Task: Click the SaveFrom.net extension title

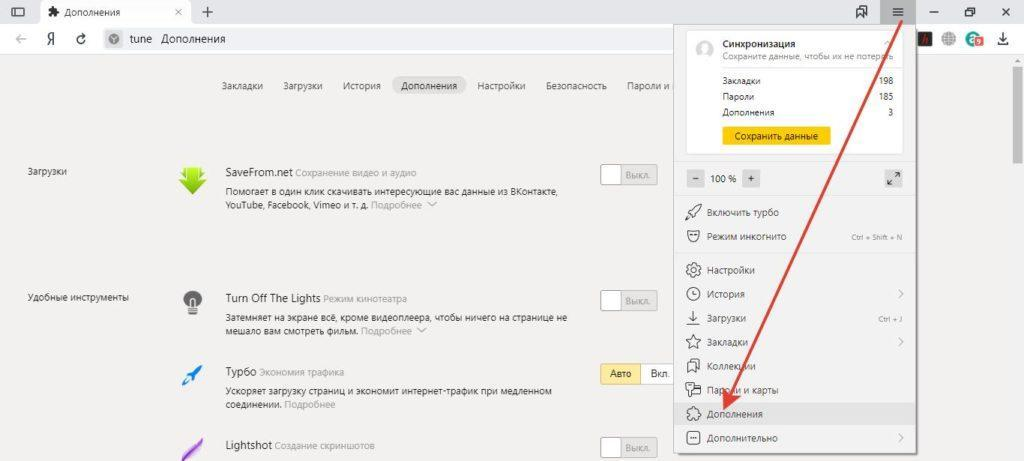Action: click(x=259, y=173)
